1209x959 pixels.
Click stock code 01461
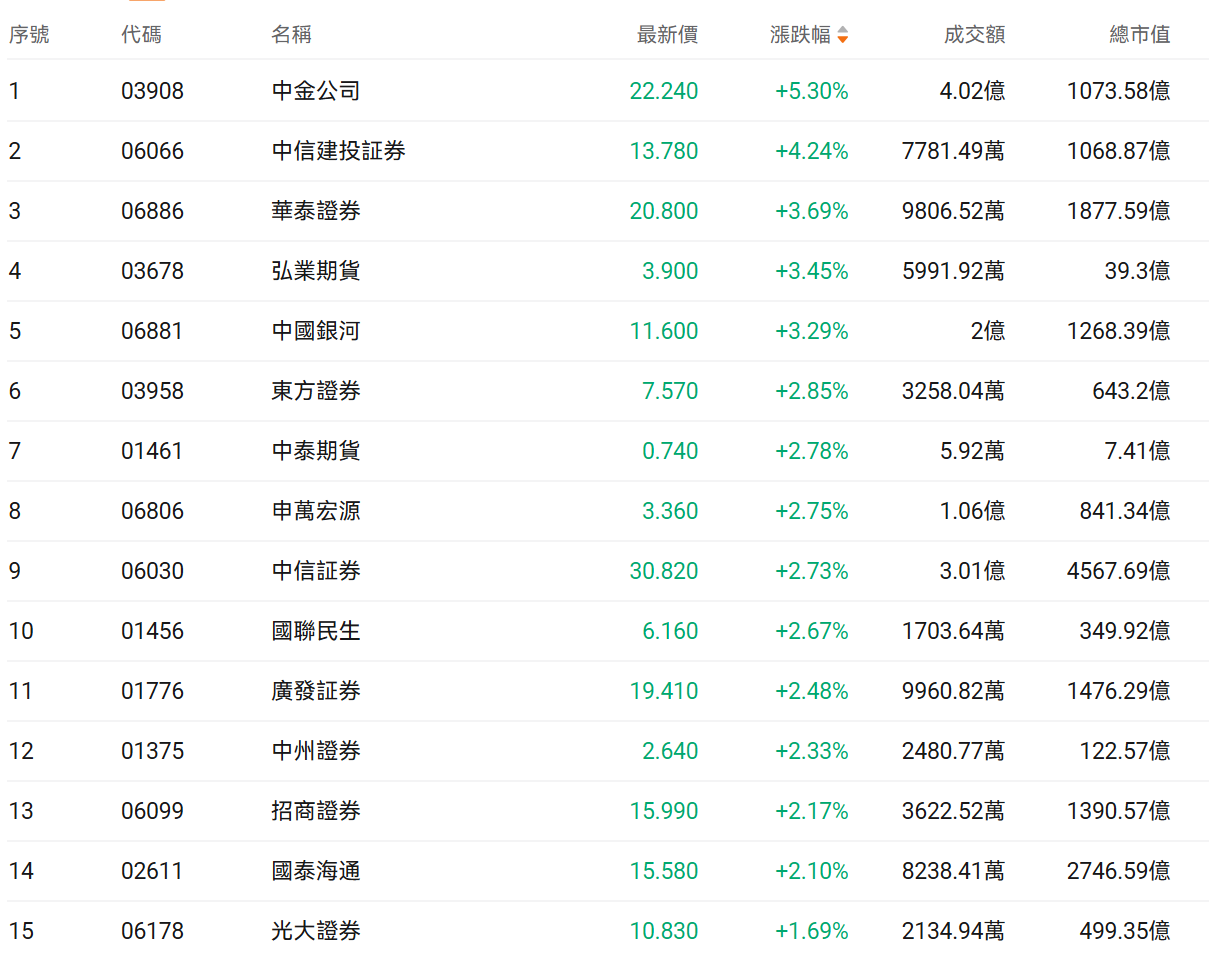coord(152,451)
